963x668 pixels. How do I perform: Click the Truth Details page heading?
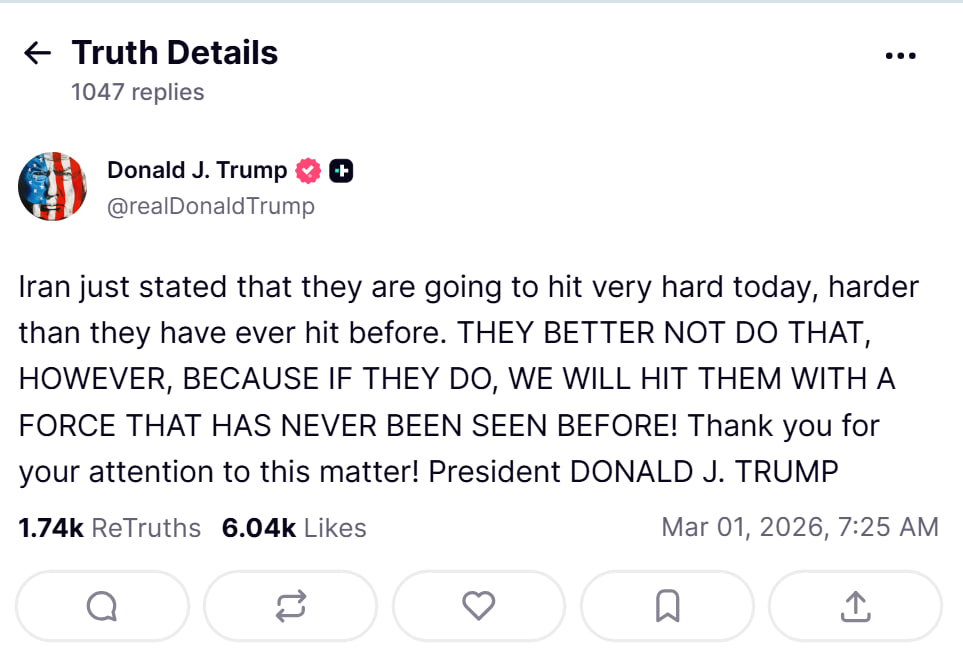175,53
